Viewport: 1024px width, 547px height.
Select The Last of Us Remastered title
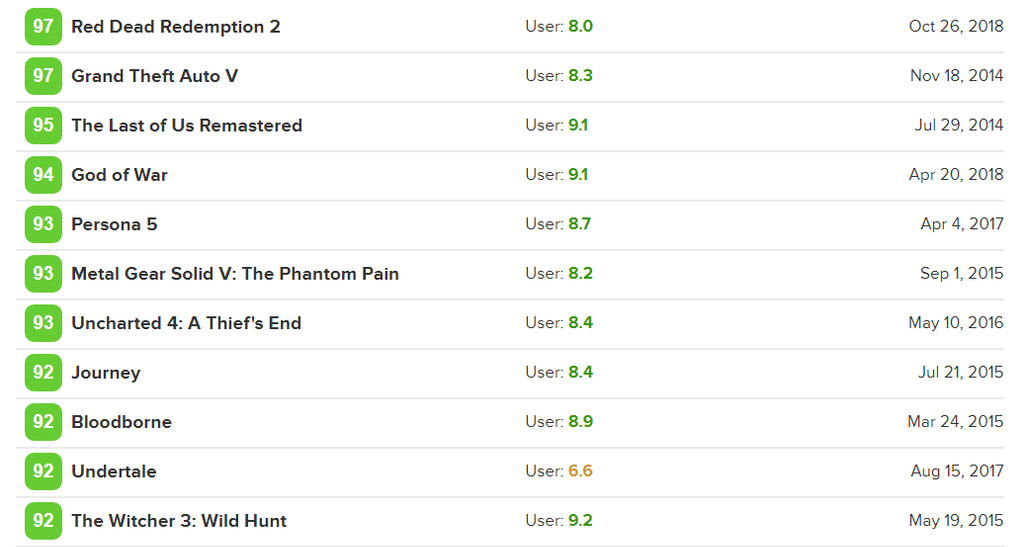(x=186, y=125)
